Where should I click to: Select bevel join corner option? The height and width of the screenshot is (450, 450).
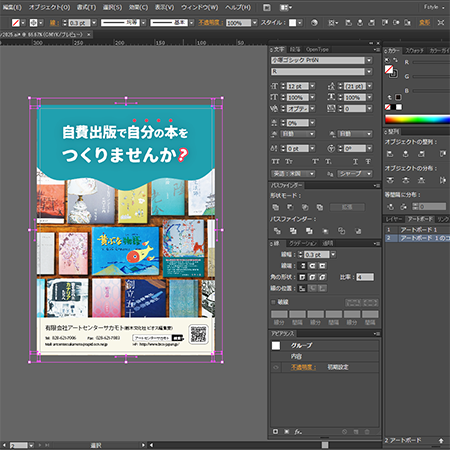click(x=322, y=277)
